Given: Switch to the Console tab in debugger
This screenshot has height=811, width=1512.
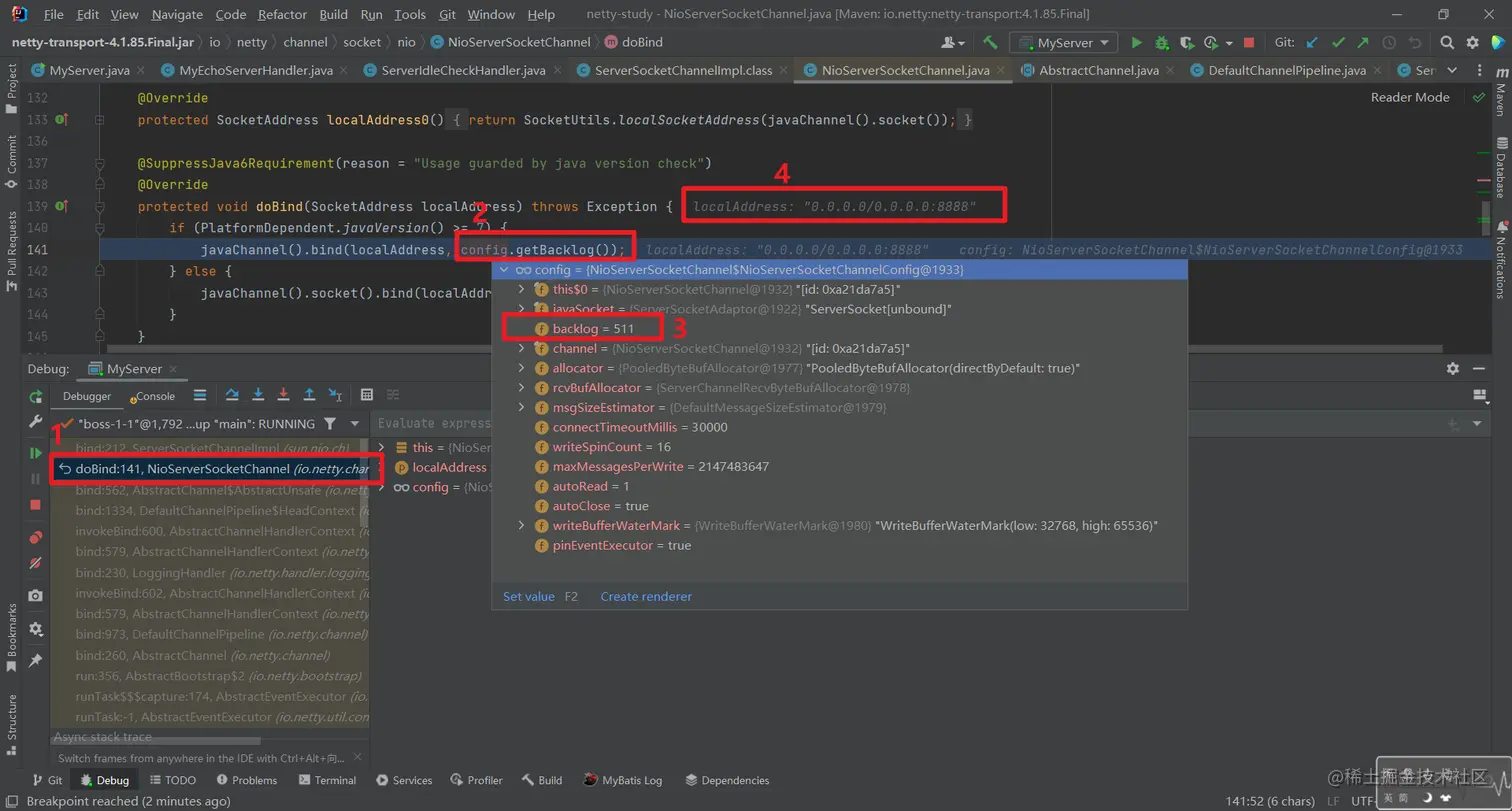Looking at the screenshot, I should tap(154, 396).
